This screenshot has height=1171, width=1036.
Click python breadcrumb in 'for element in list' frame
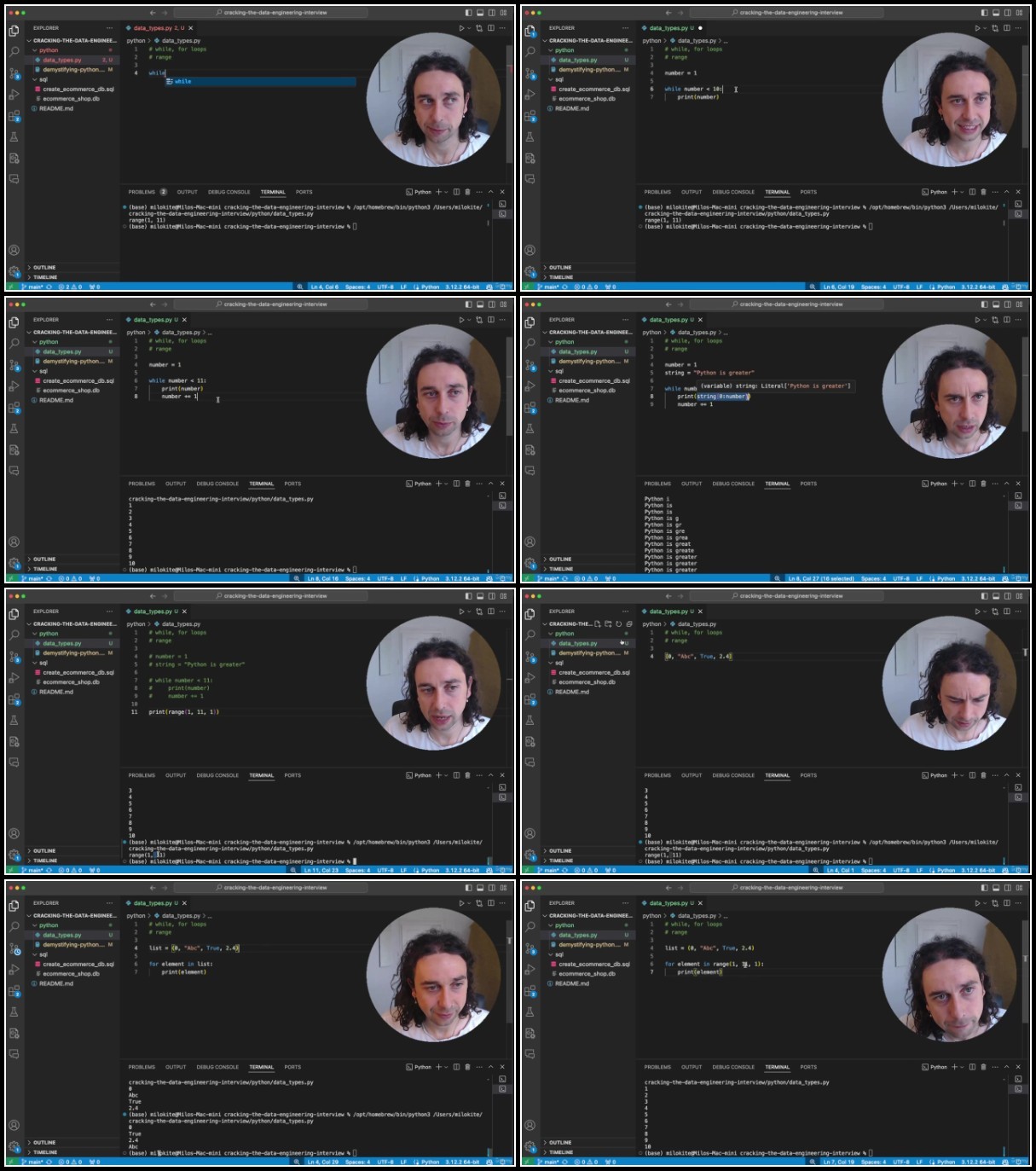click(136, 916)
